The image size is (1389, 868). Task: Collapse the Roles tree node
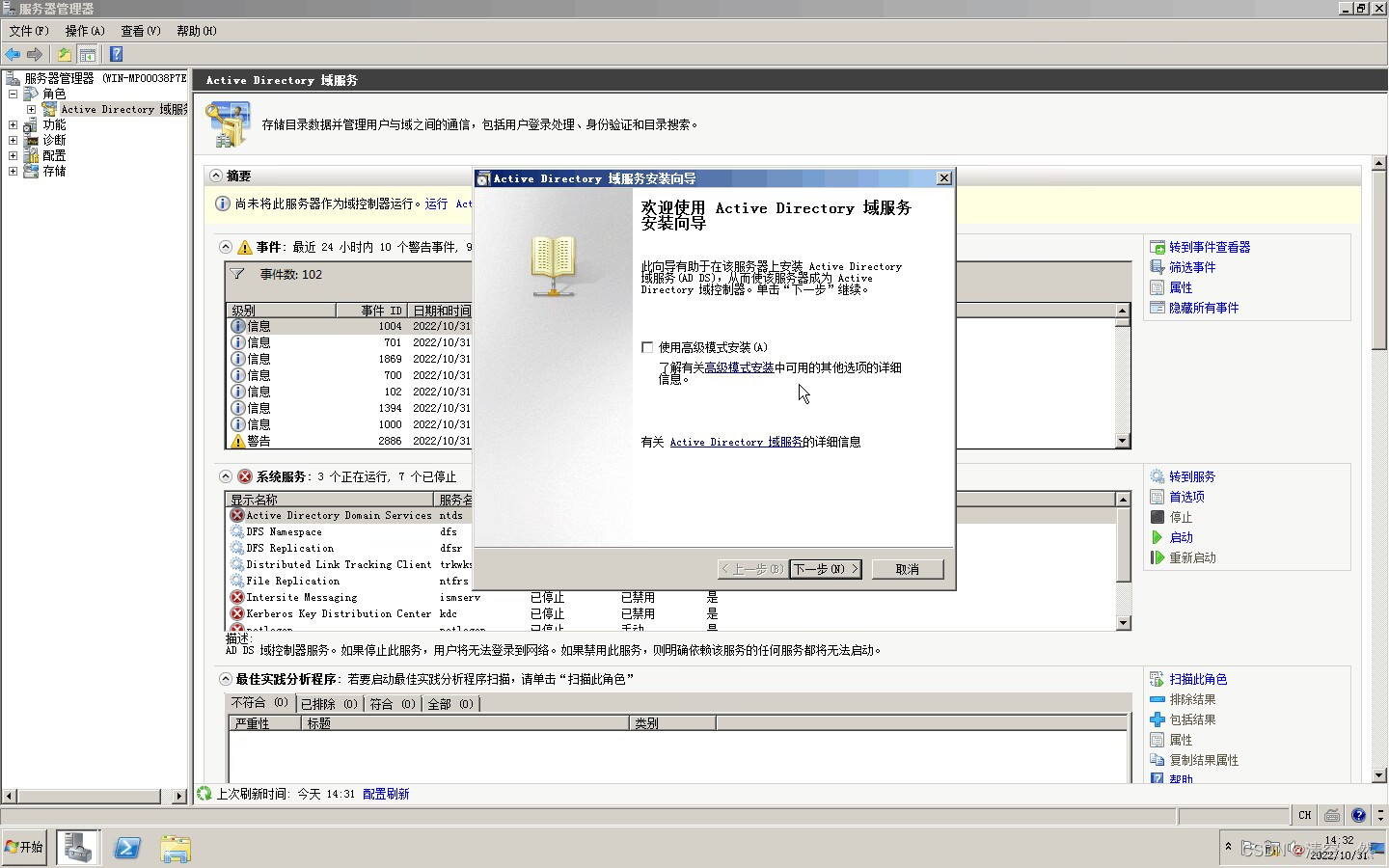pos(13,94)
